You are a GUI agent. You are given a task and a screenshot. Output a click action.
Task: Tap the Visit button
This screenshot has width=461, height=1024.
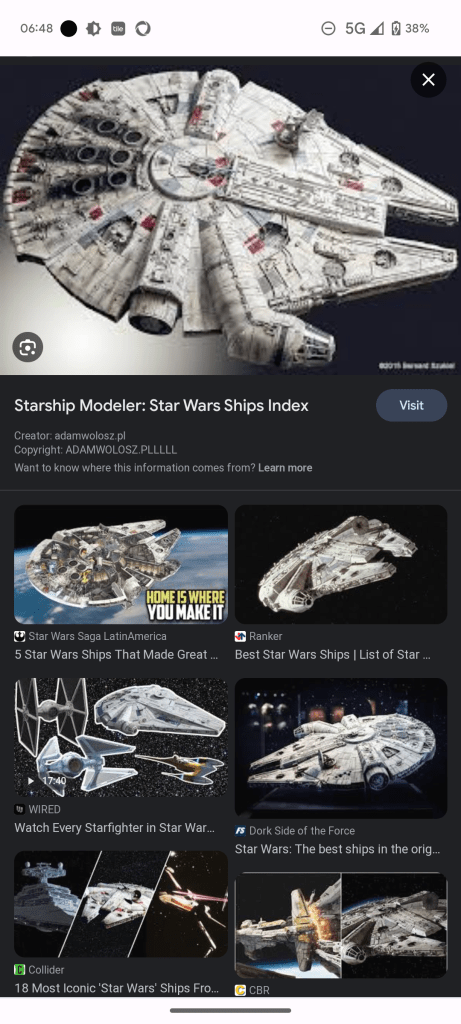coord(411,405)
